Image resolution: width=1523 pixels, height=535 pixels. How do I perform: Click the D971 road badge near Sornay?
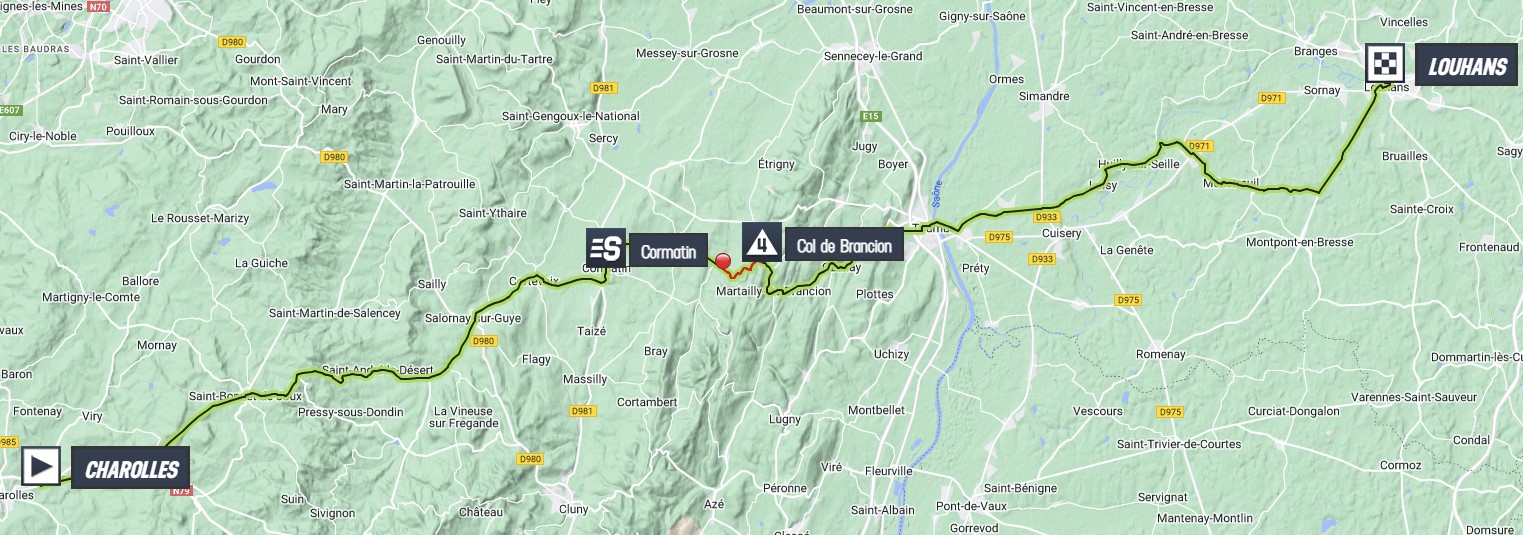coord(1271,98)
